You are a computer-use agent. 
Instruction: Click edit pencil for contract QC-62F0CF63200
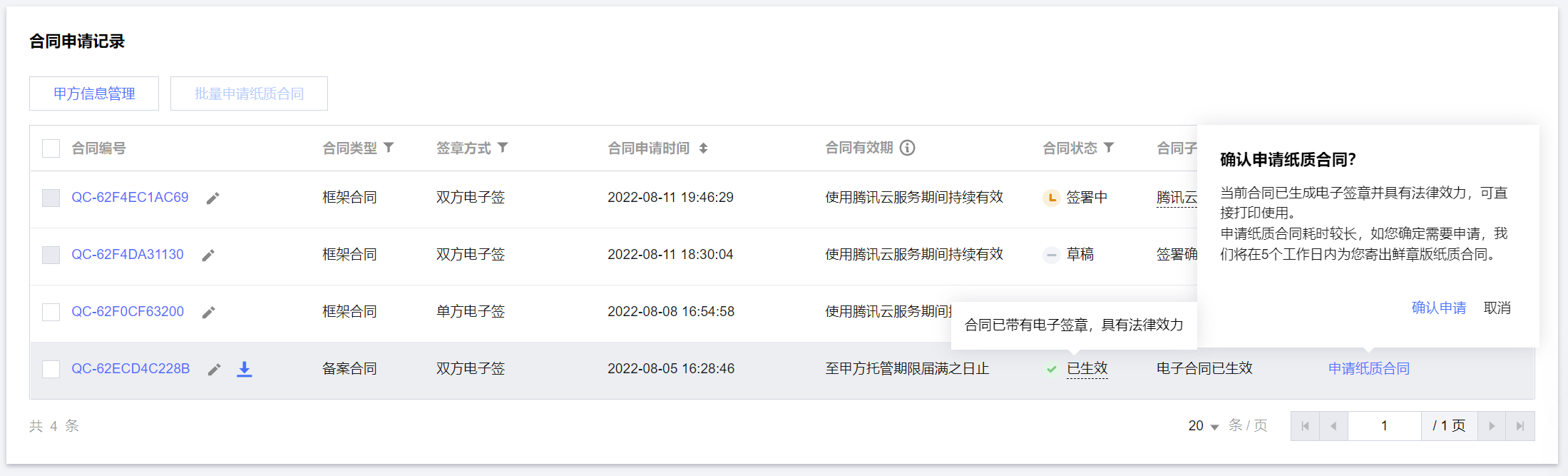(x=208, y=312)
